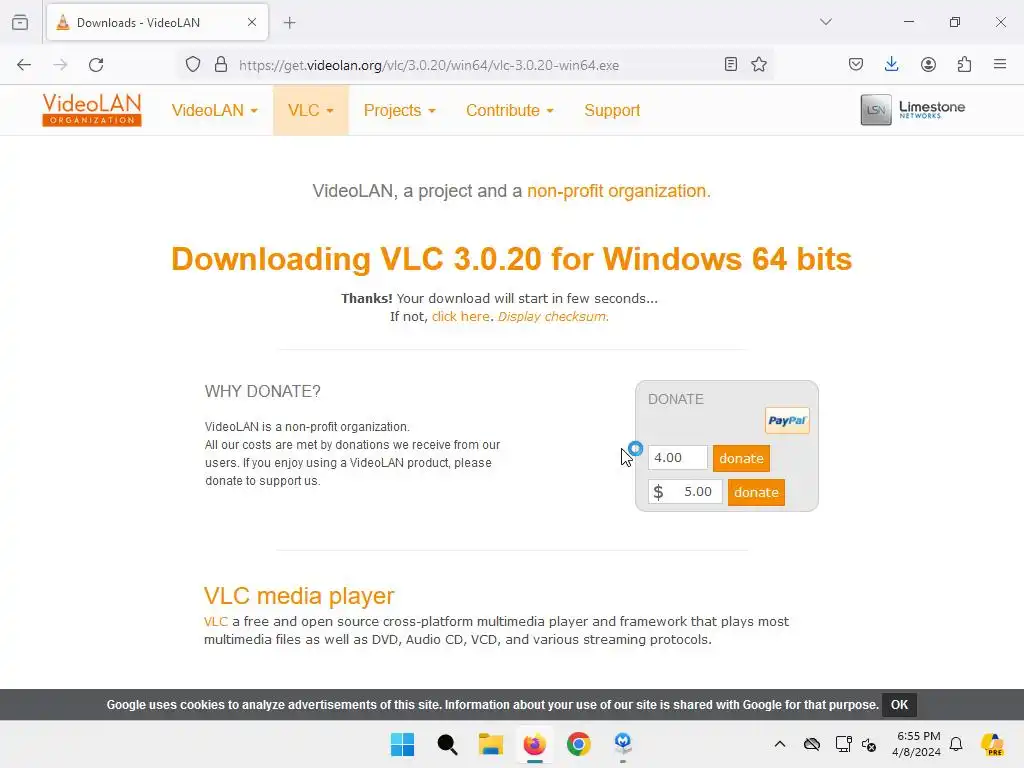Expand the Projects navigation dropdown

[x=400, y=110]
